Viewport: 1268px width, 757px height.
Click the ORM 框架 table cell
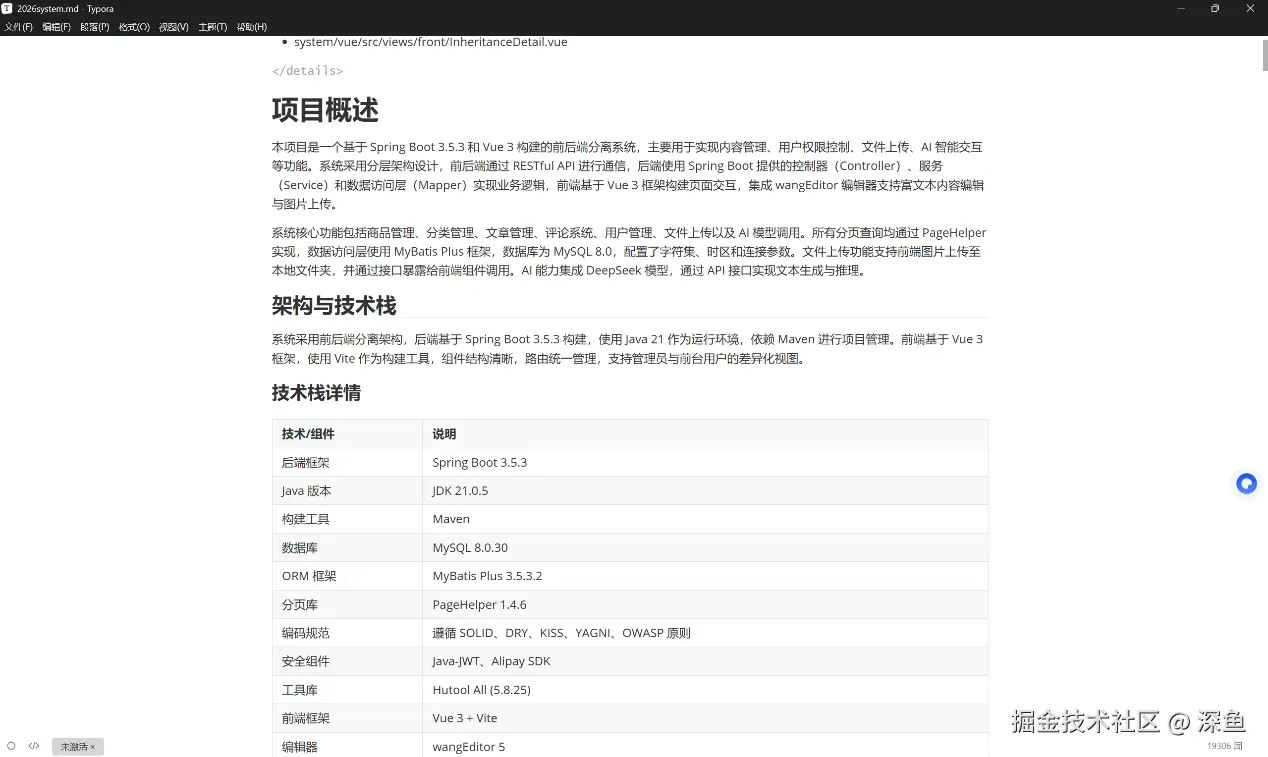(x=347, y=576)
